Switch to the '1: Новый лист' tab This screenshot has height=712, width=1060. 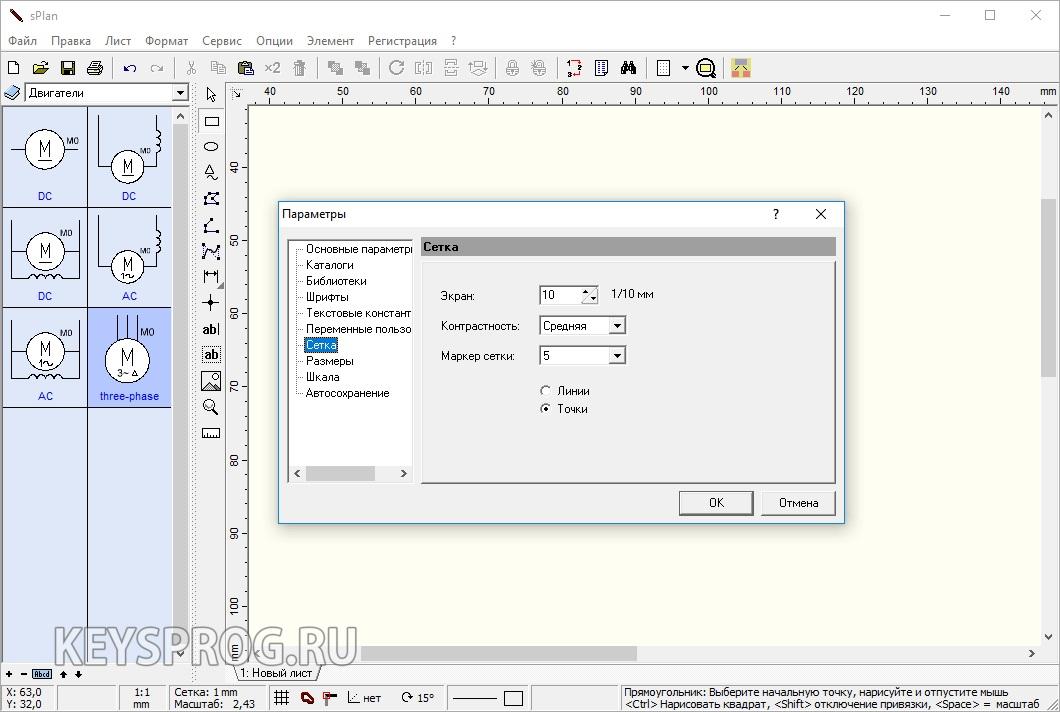278,673
